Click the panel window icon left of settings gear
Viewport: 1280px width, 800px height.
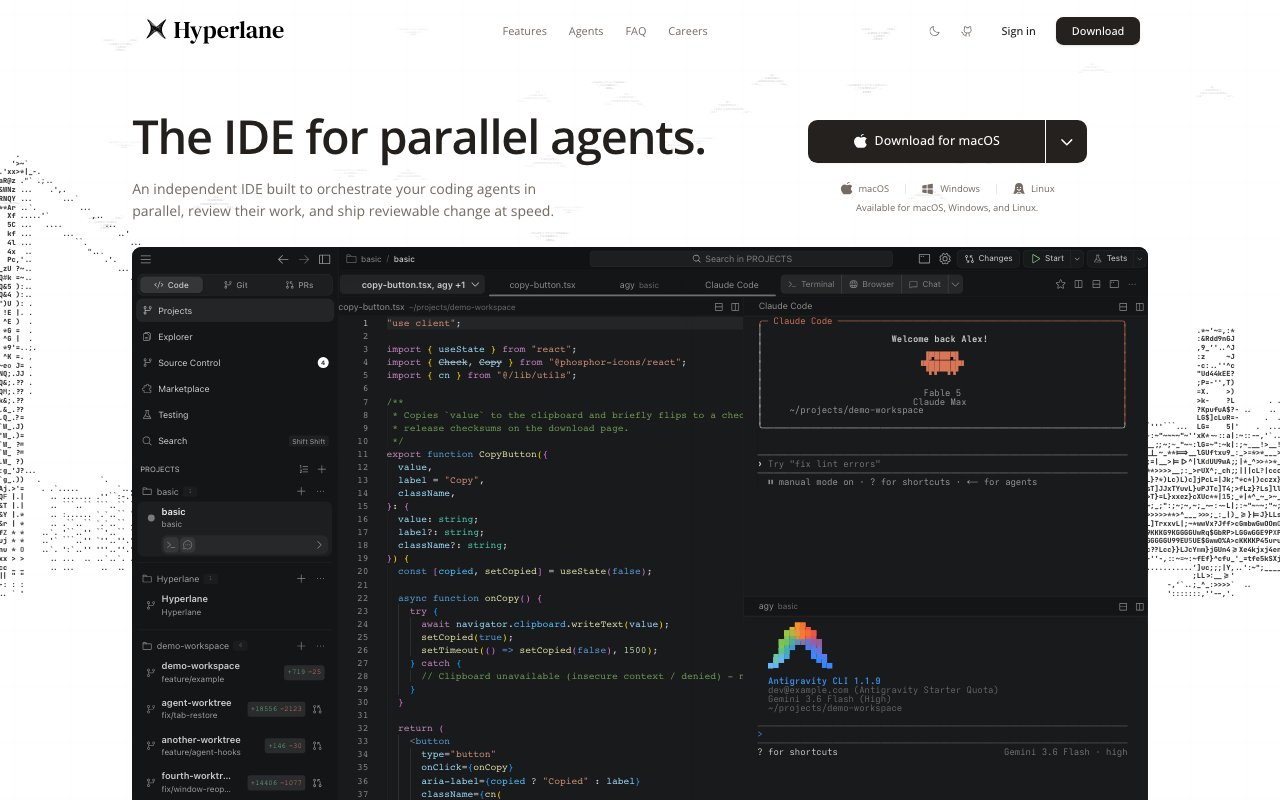coord(924,259)
